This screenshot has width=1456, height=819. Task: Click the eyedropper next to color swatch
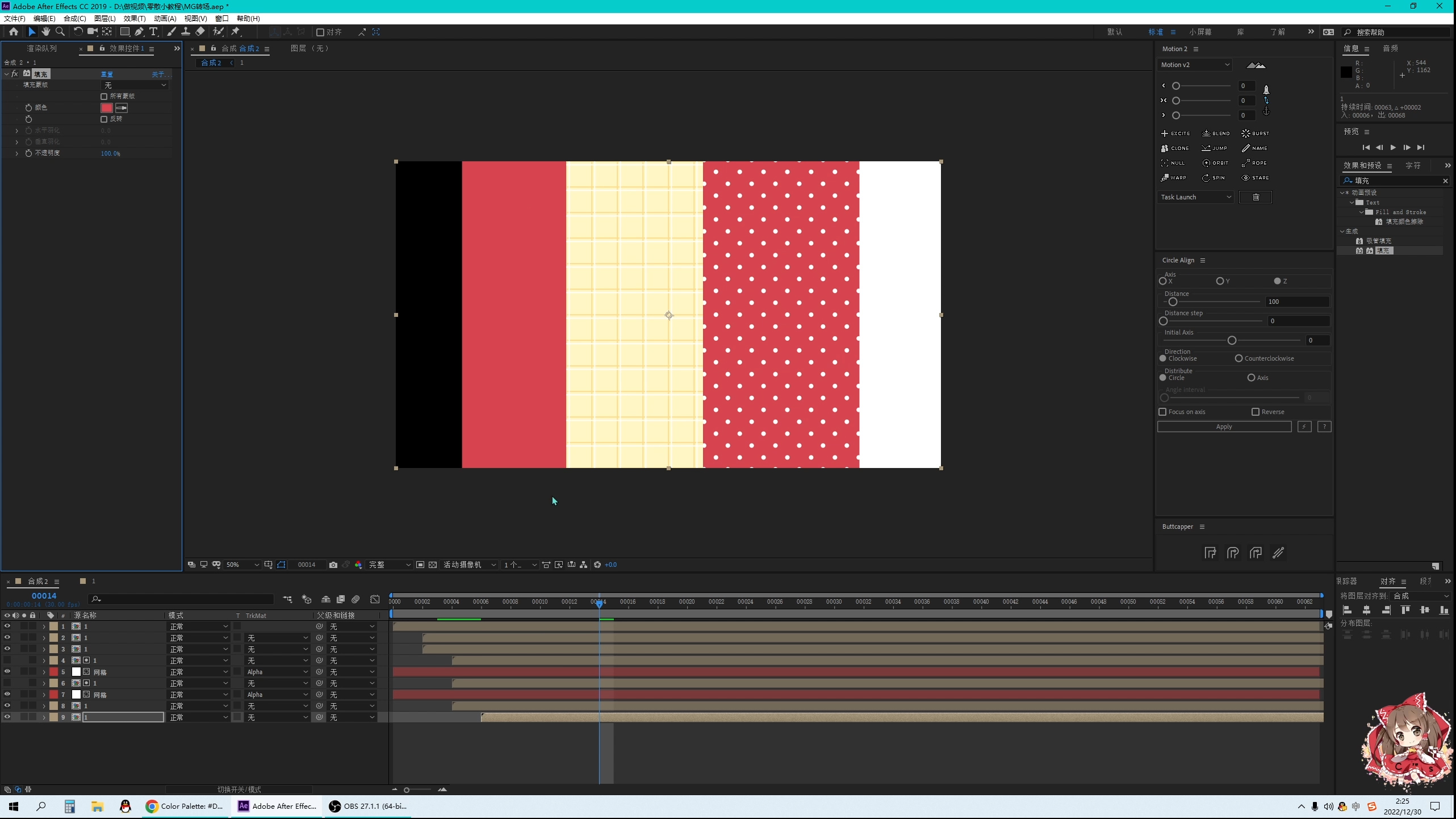pyautogui.click(x=122, y=108)
